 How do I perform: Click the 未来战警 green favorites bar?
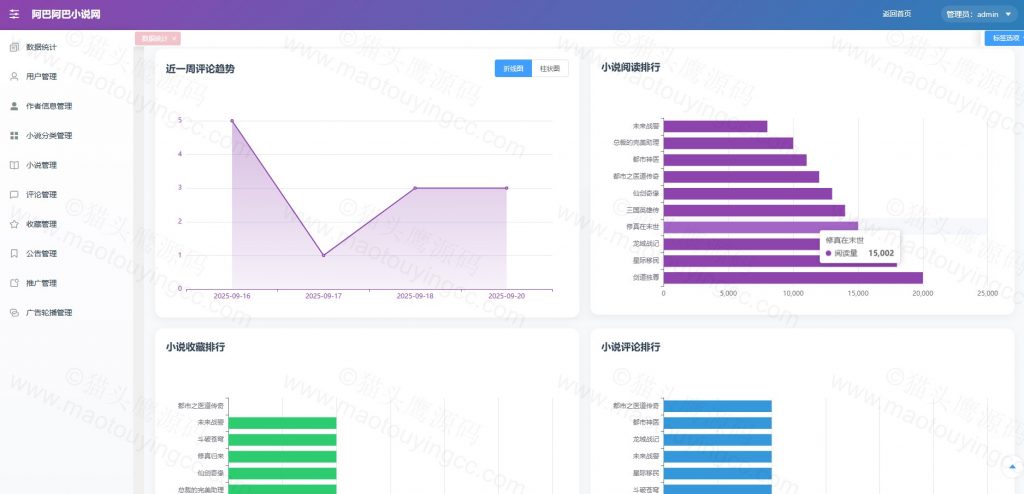pyautogui.click(x=282, y=423)
